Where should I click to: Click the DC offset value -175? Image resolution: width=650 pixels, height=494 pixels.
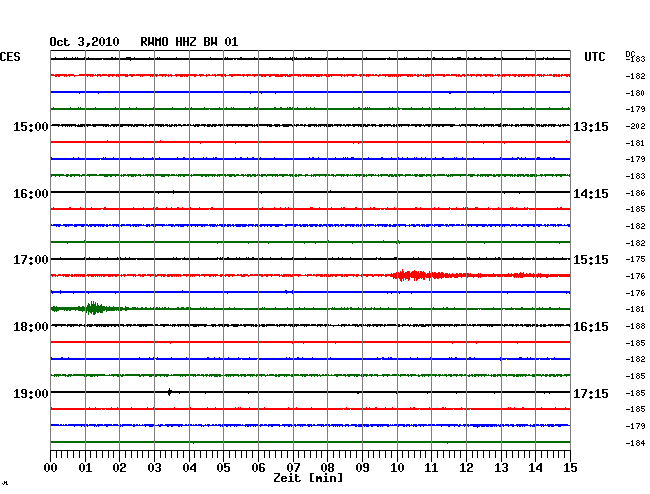click(x=635, y=259)
